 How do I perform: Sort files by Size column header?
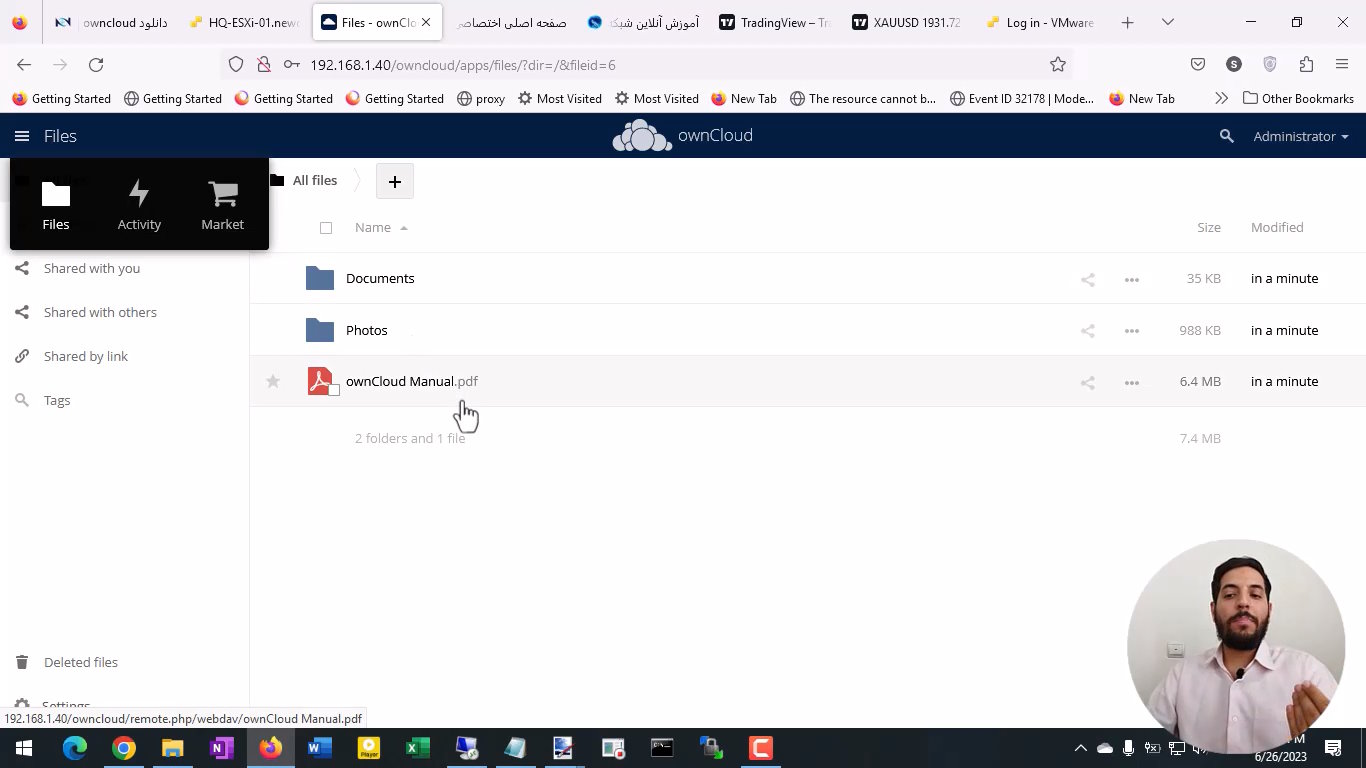(x=1209, y=228)
